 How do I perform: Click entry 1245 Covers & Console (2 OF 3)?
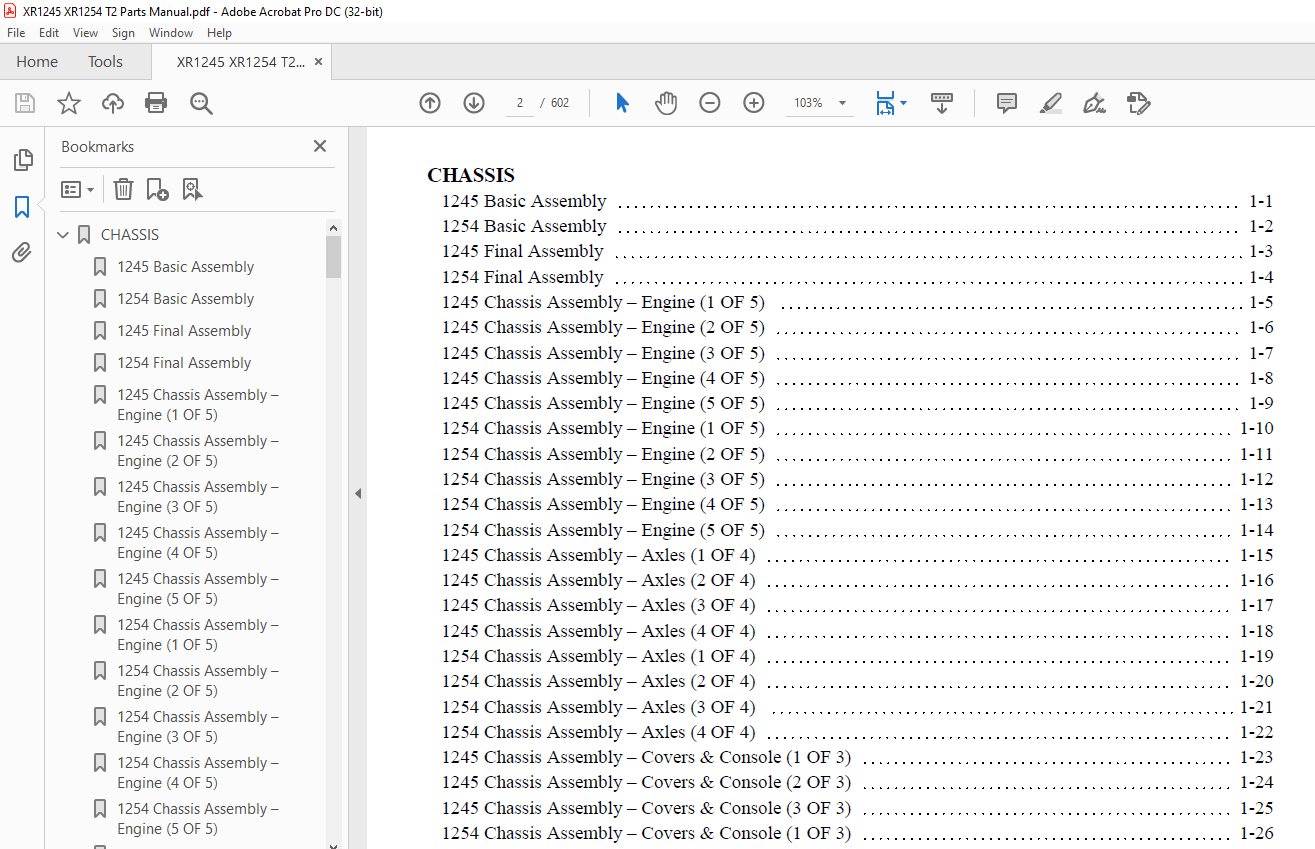tap(858, 782)
